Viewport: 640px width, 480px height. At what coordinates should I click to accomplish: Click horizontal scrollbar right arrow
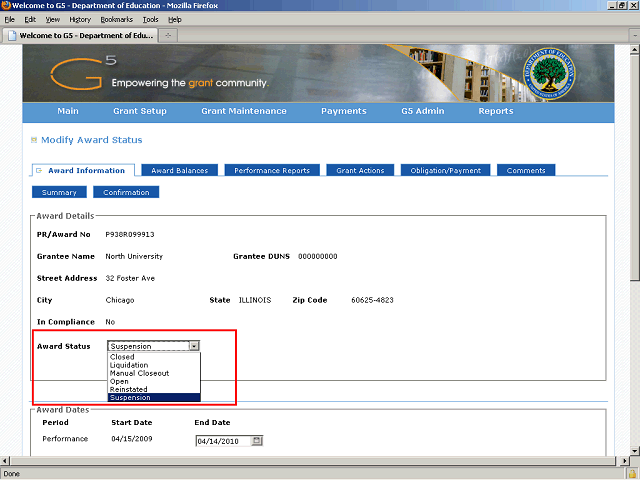pos(625,461)
